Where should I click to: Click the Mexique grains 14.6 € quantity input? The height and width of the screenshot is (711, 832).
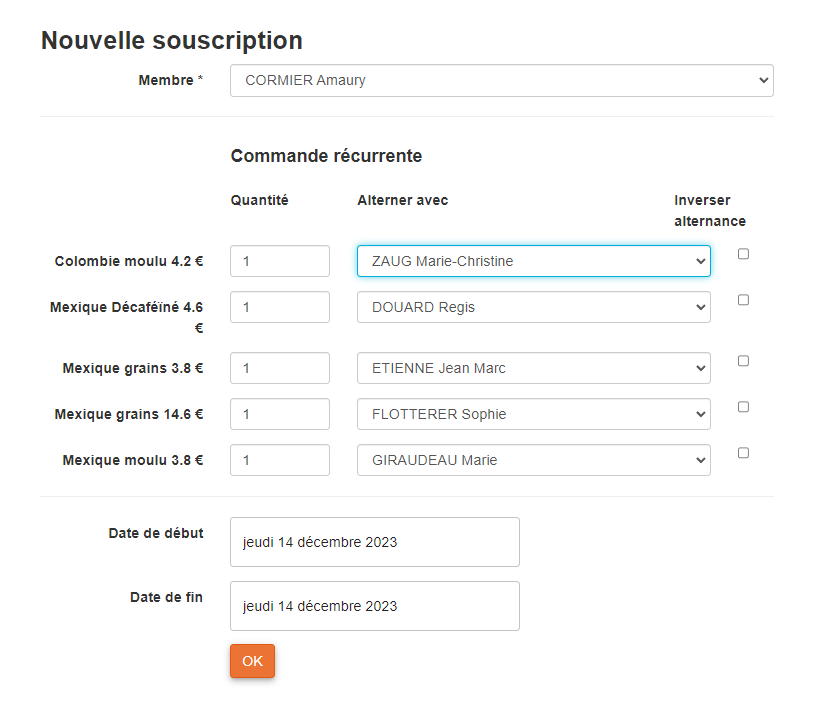pyautogui.click(x=279, y=414)
